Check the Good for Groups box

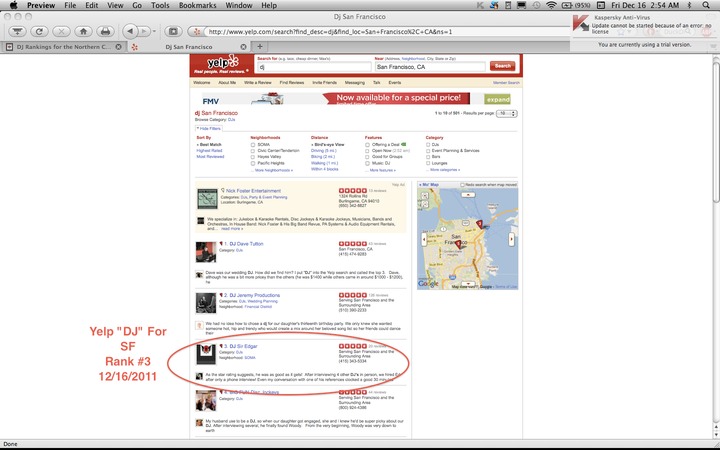pos(367,157)
